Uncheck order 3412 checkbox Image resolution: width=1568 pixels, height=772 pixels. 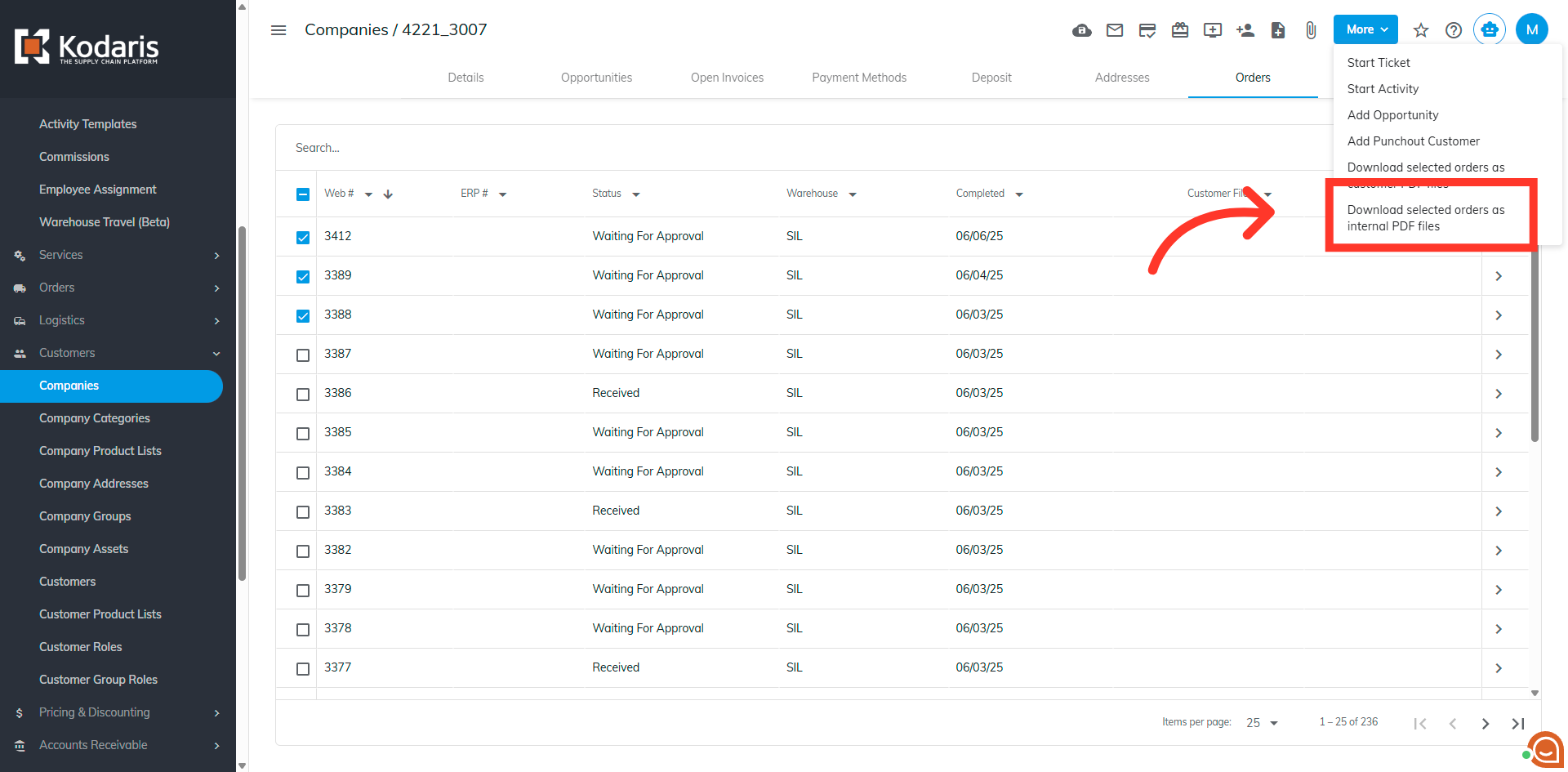tap(303, 238)
